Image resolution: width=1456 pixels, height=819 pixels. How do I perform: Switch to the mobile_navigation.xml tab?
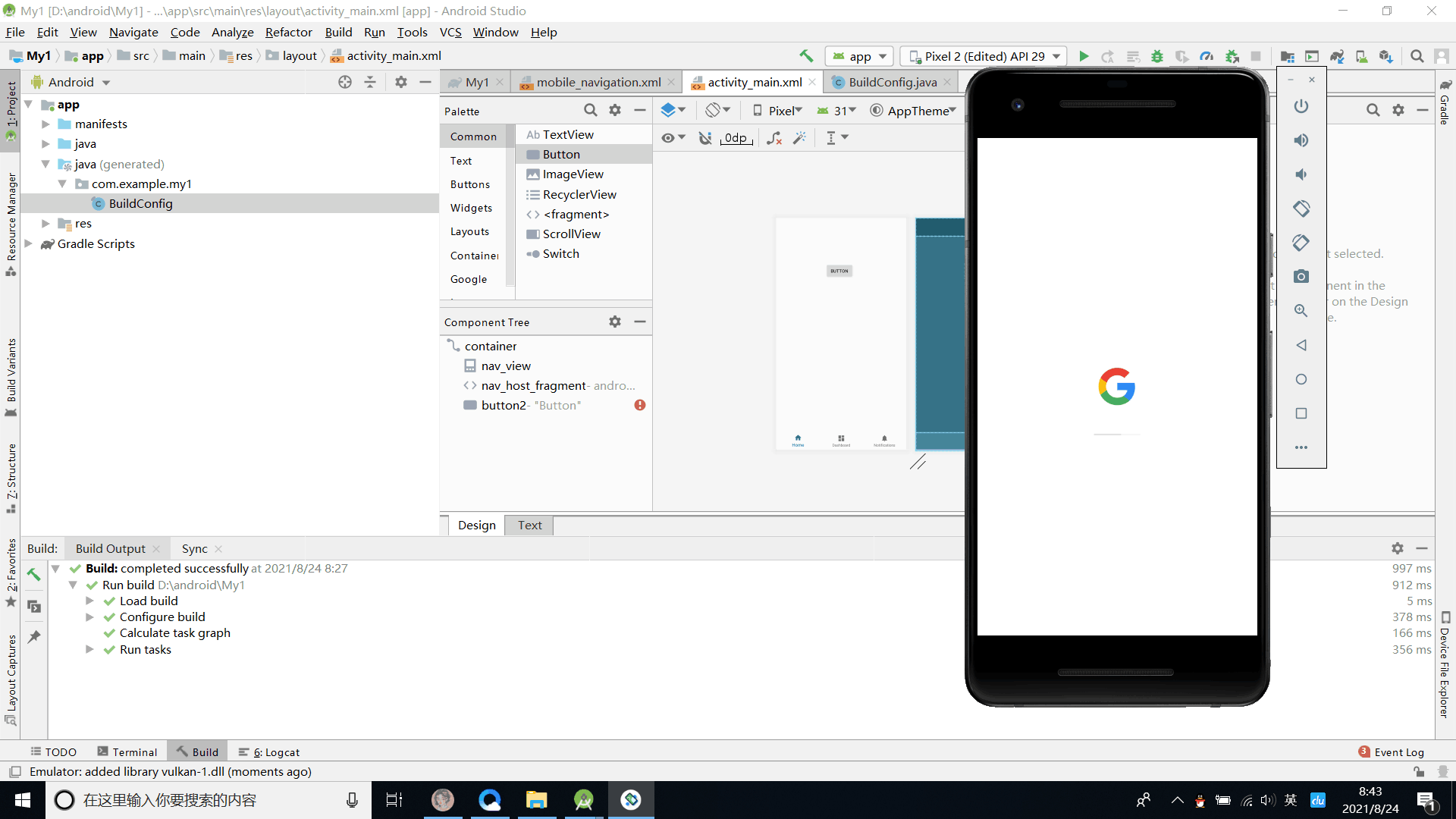[x=598, y=82]
